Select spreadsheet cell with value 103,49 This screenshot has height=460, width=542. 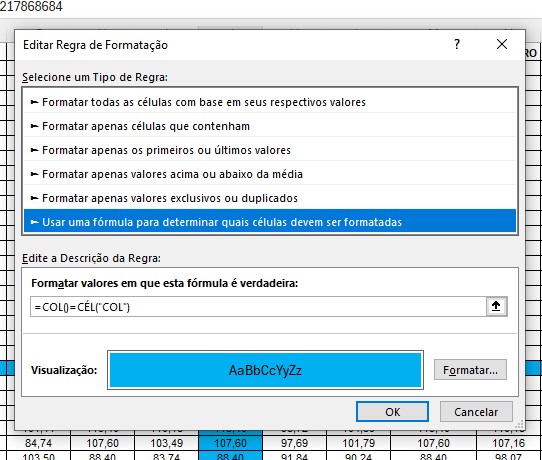[x=166, y=443]
